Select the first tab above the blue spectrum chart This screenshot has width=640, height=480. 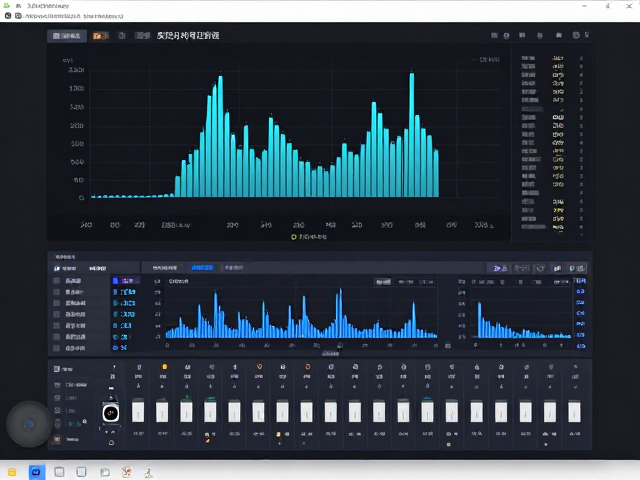(x=165, y=268)
